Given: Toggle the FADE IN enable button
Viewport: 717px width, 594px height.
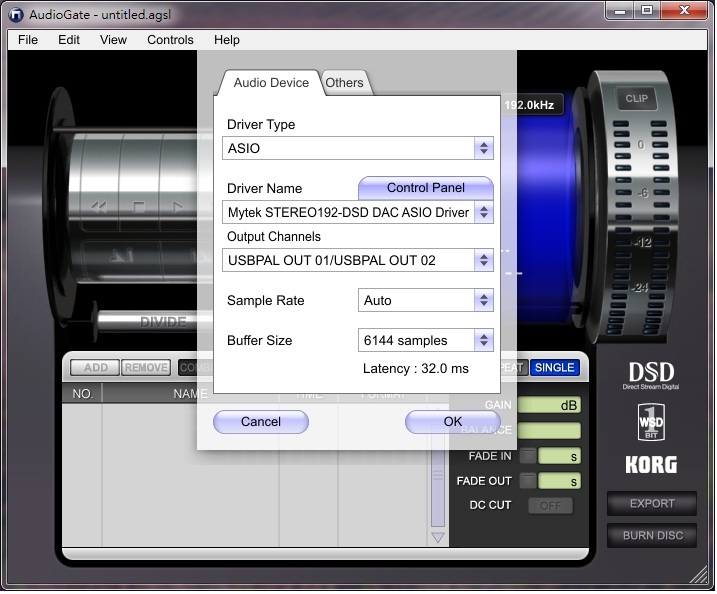Looking at the screenshot, I should (x=527, y=456).
